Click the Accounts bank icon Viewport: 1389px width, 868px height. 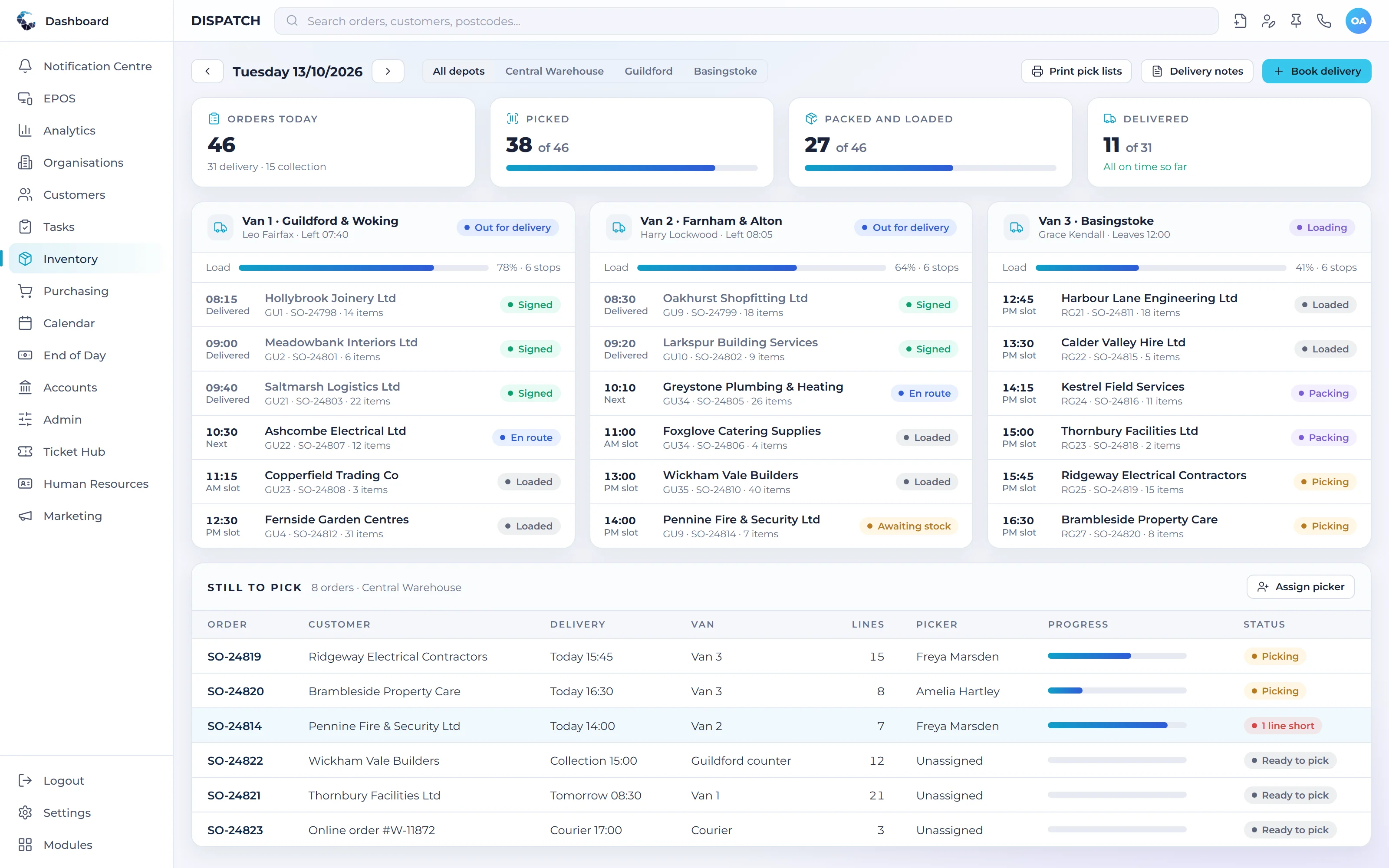pyautogui.click(x=25, y=388)
